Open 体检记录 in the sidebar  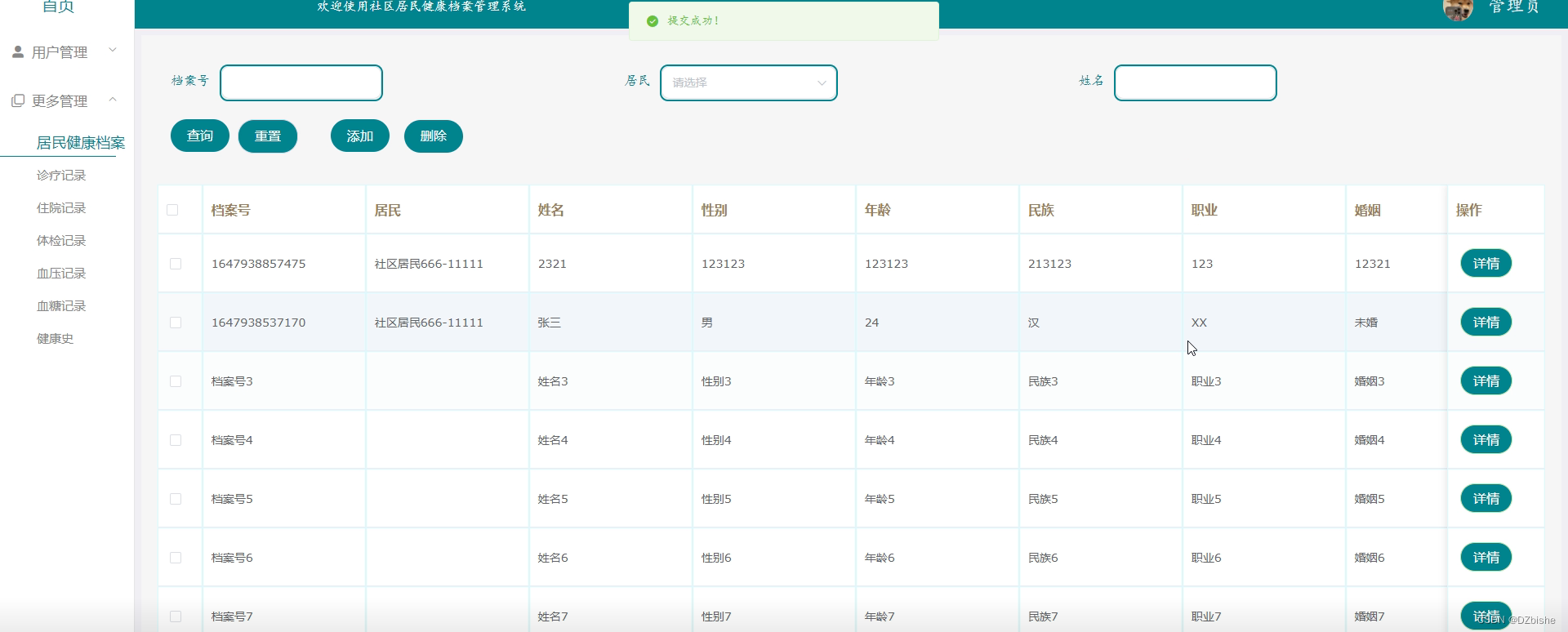[x=61, y=241]
